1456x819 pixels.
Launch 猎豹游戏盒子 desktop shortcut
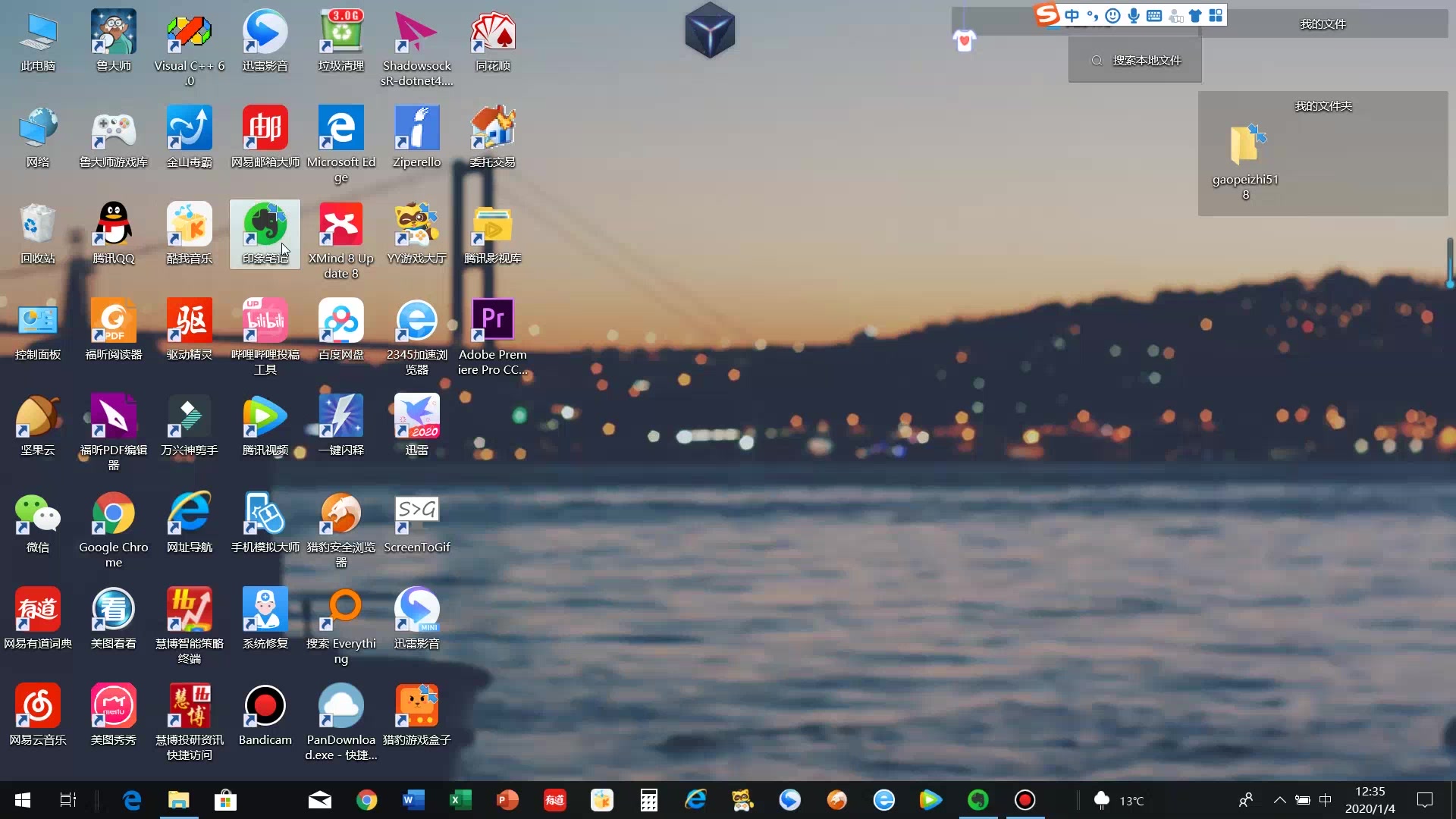(x=417, y=715)
